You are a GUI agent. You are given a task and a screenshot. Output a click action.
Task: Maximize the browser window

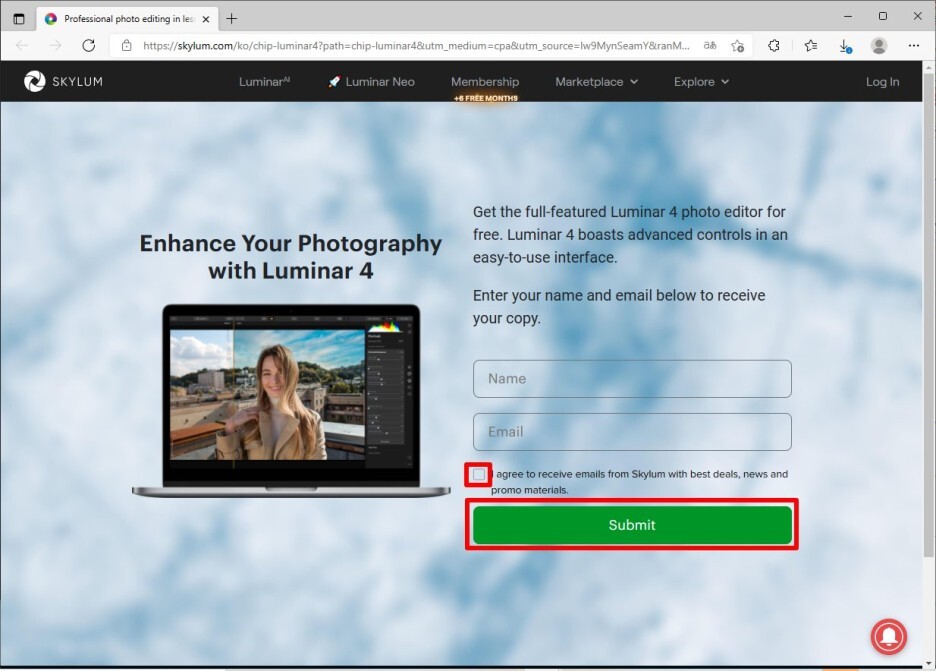point(883,16)
